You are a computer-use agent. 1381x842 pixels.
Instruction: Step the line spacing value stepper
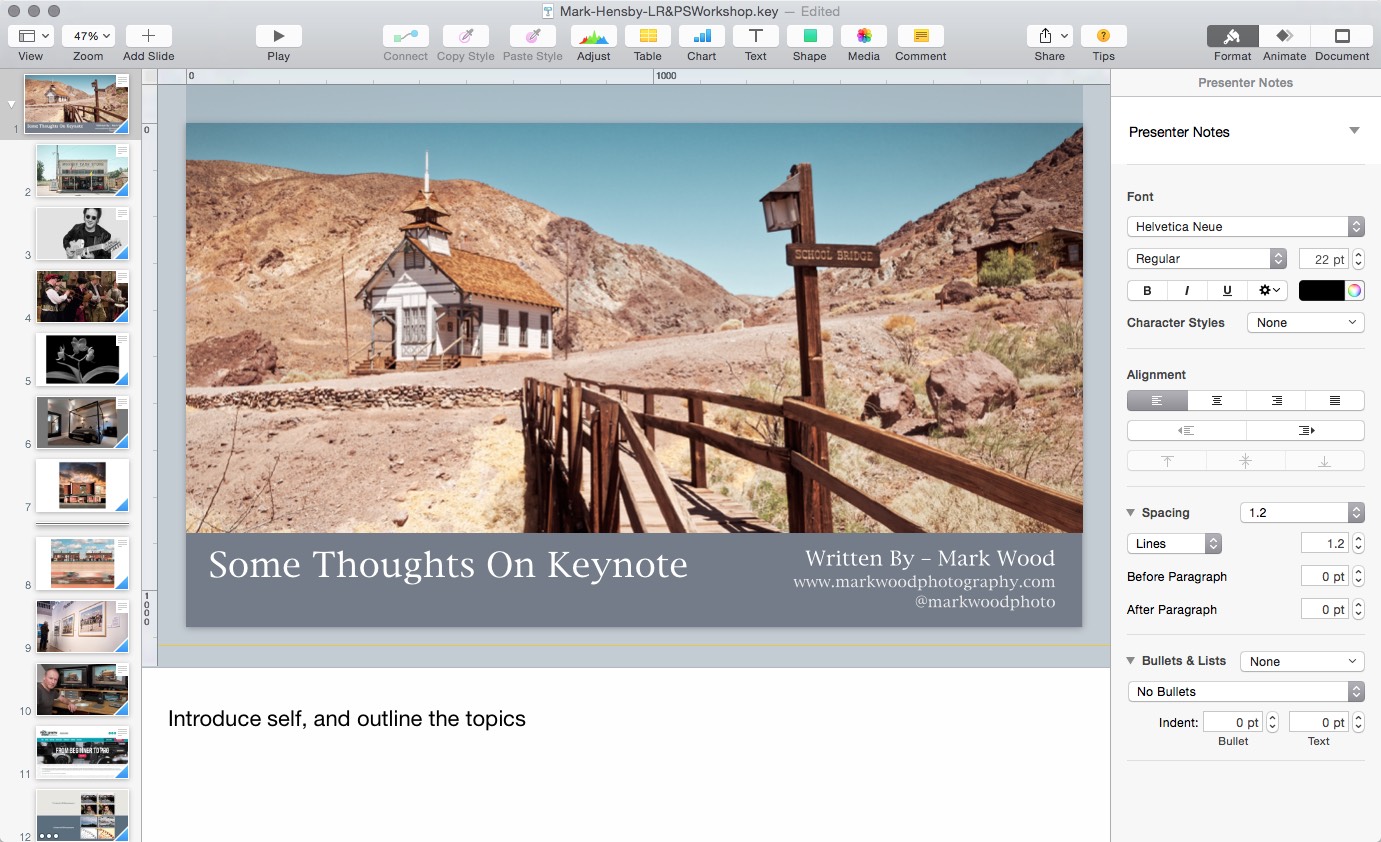point(1358,544)
